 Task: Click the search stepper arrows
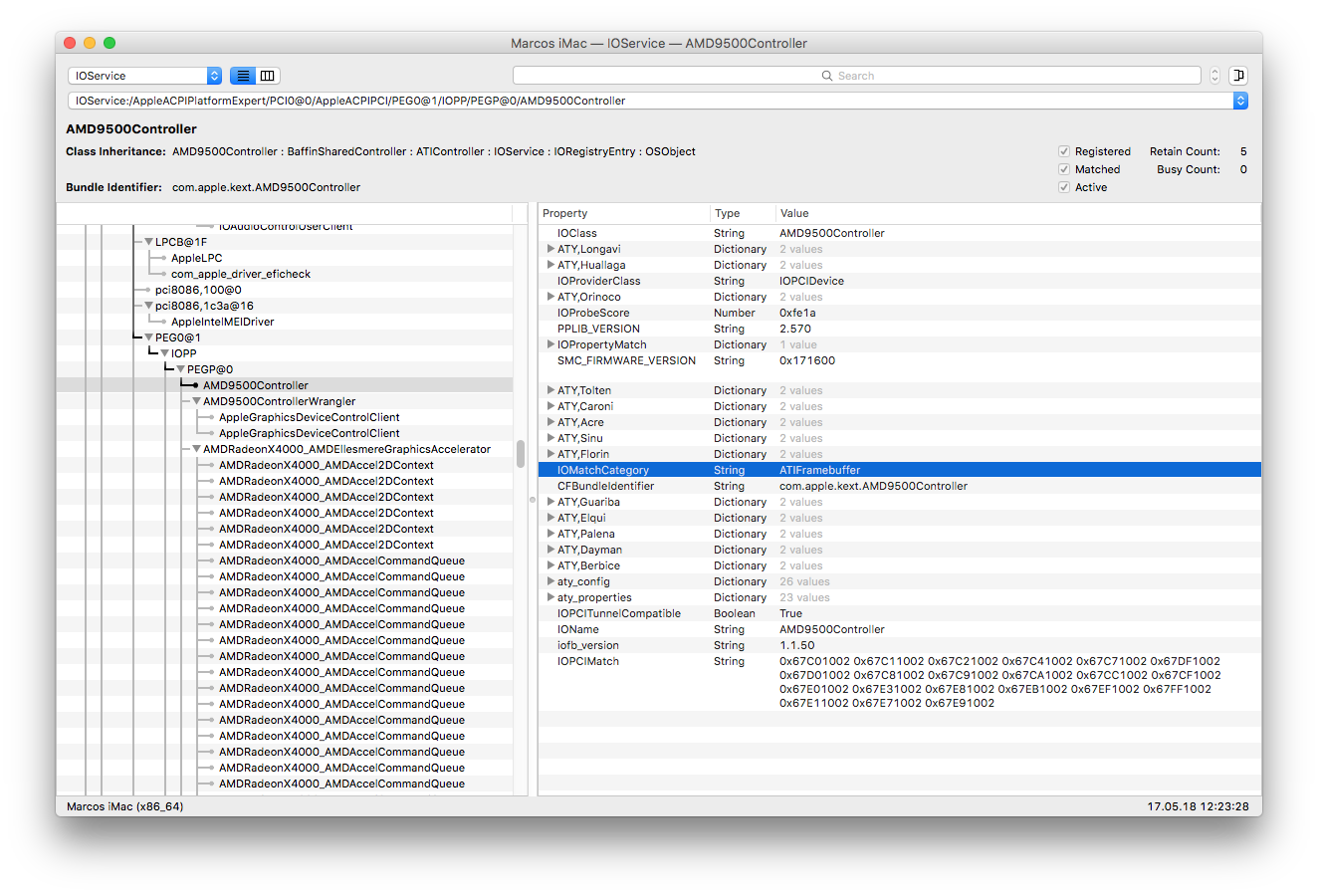[x=1214, y=76]
